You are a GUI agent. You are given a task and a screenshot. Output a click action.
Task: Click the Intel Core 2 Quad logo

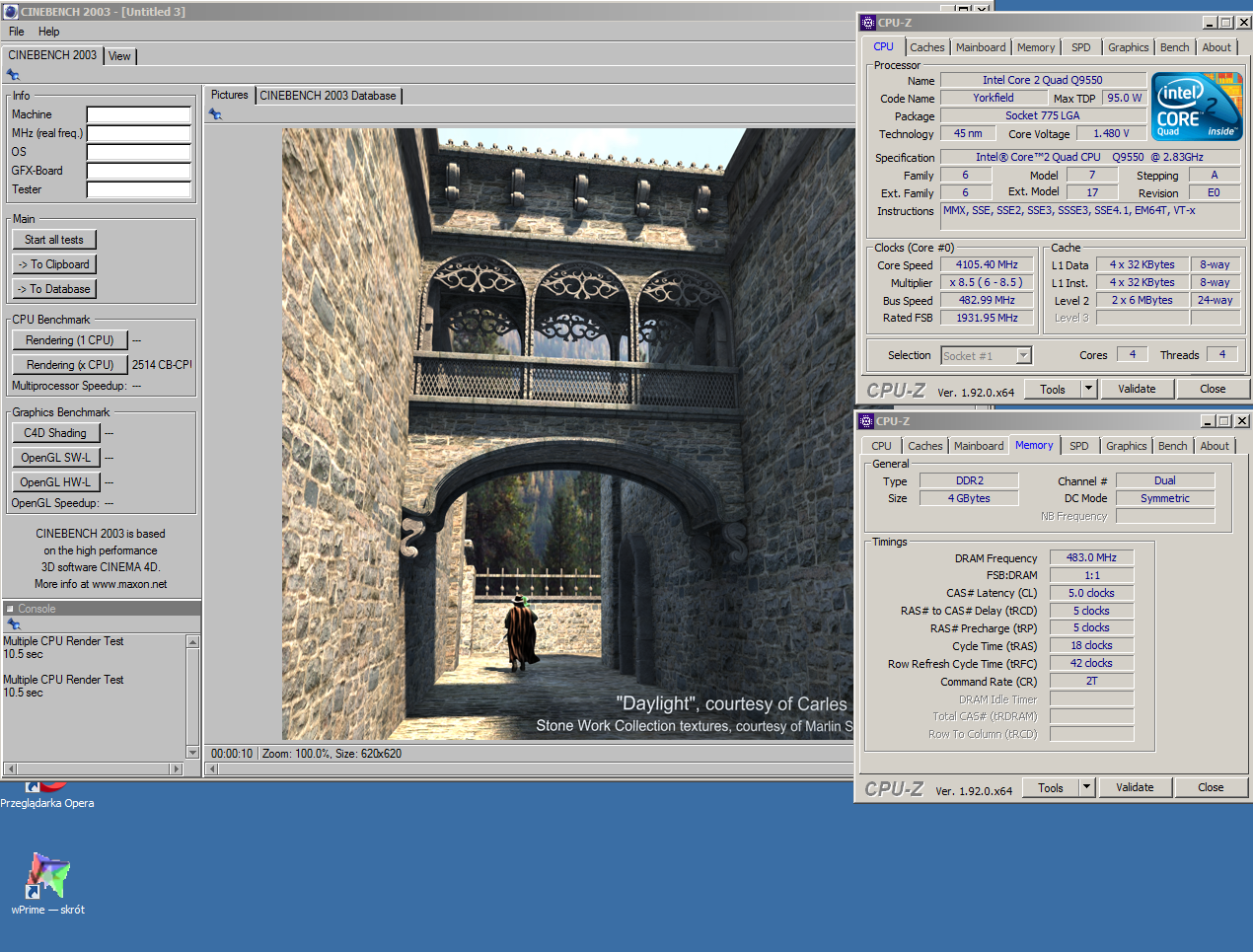pos(1197,107)
